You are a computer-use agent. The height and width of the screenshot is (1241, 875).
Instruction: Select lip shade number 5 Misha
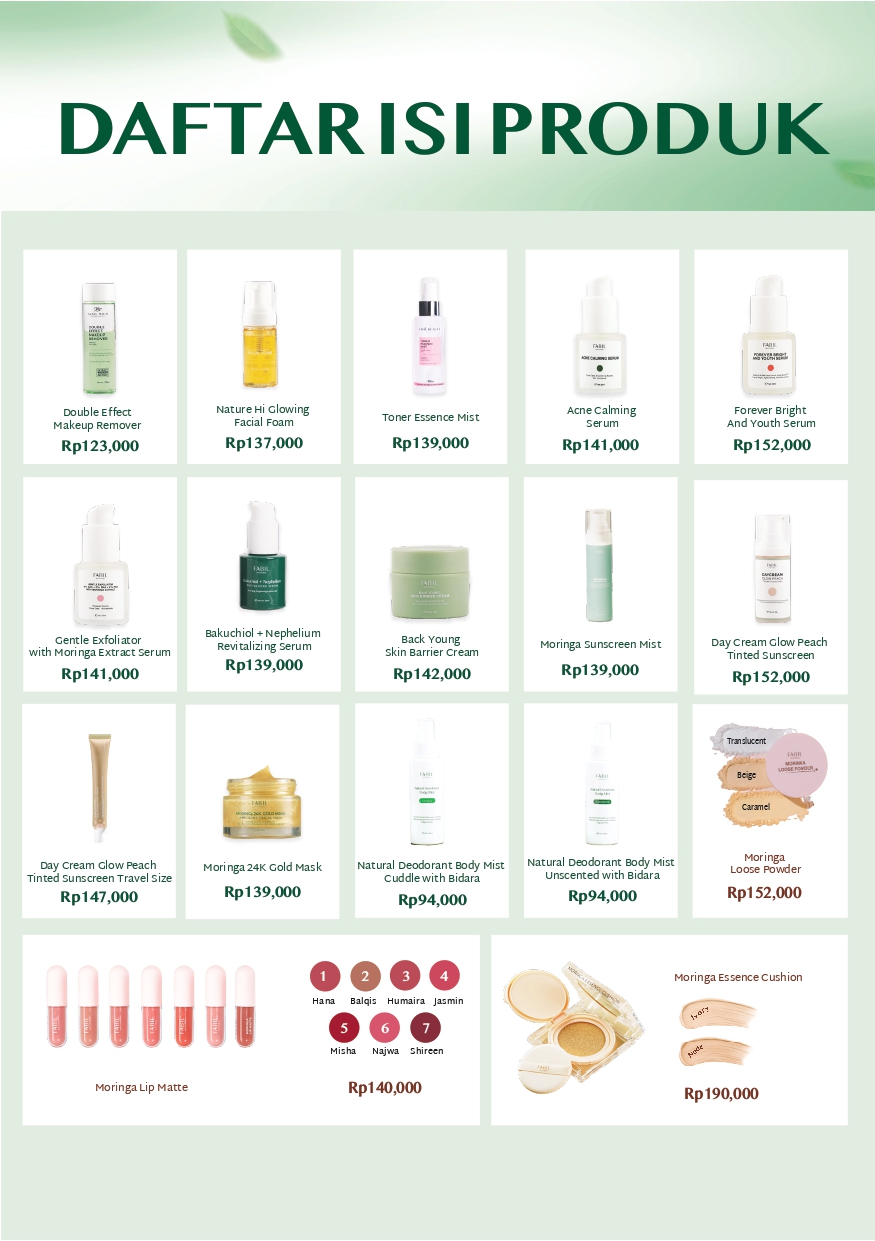(344, 1027)
